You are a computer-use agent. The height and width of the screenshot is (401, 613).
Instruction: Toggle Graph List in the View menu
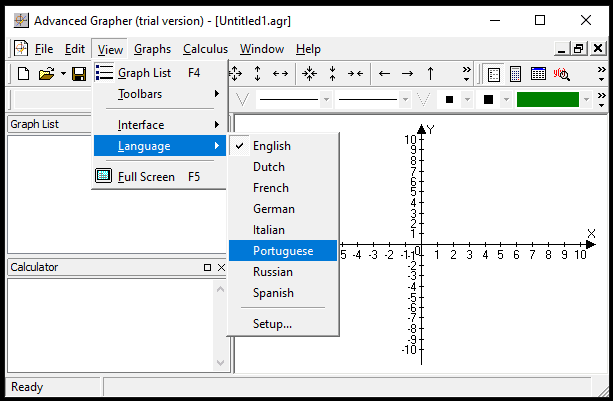pyautogui.click(x=144, y=72)
